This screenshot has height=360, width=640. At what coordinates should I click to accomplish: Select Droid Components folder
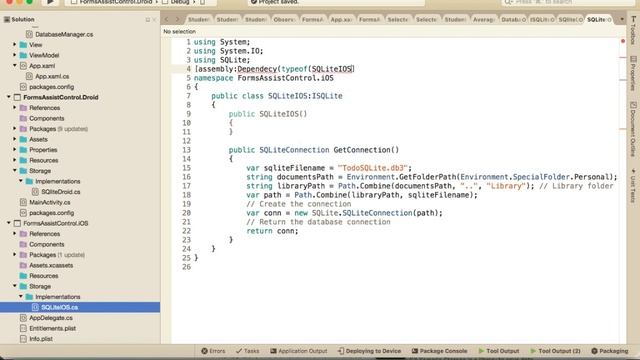(x=47, y=118)
